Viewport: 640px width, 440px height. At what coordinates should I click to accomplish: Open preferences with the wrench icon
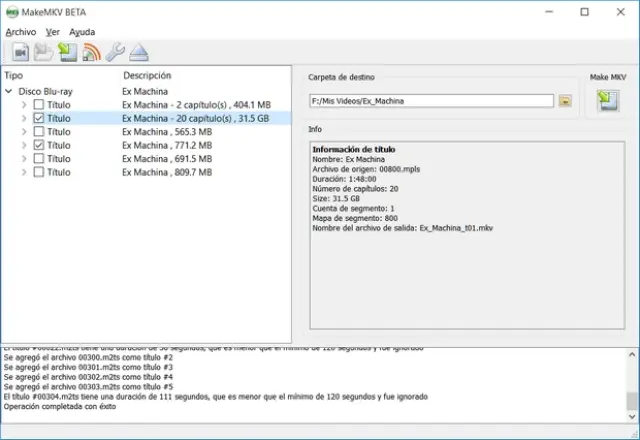(x=115, y=52)
